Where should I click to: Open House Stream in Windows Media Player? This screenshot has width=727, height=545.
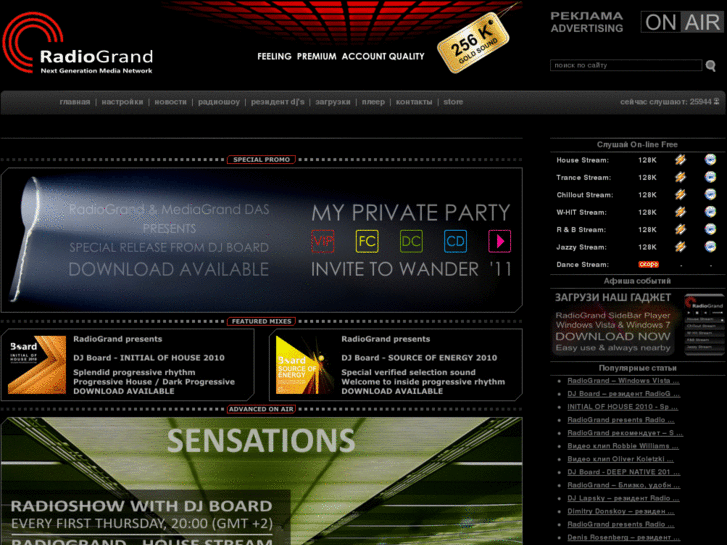coord(710,160)
